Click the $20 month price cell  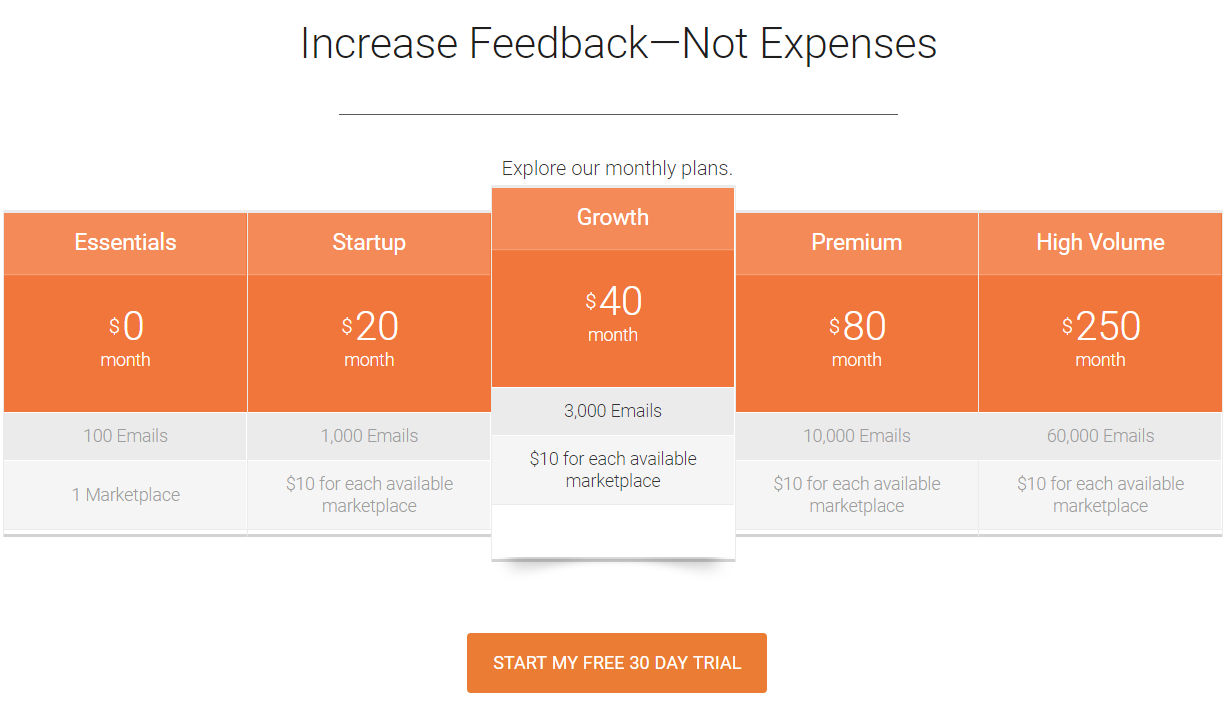(x=369, y=340)
